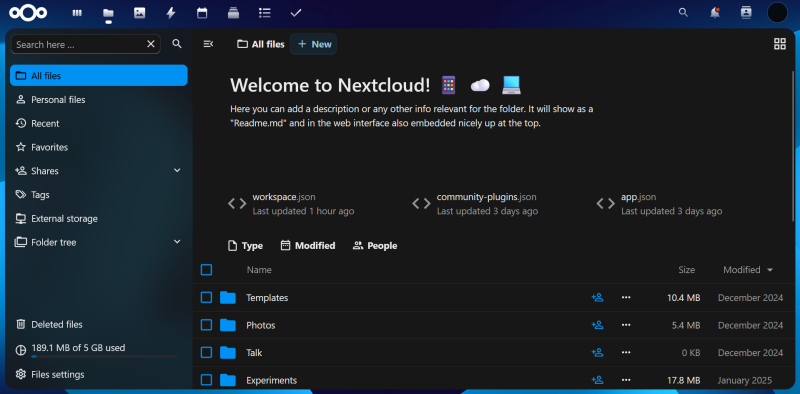Open the Deck stacked cards icon
The width and height of the screenshot is (800, 394).
point(233,13)
